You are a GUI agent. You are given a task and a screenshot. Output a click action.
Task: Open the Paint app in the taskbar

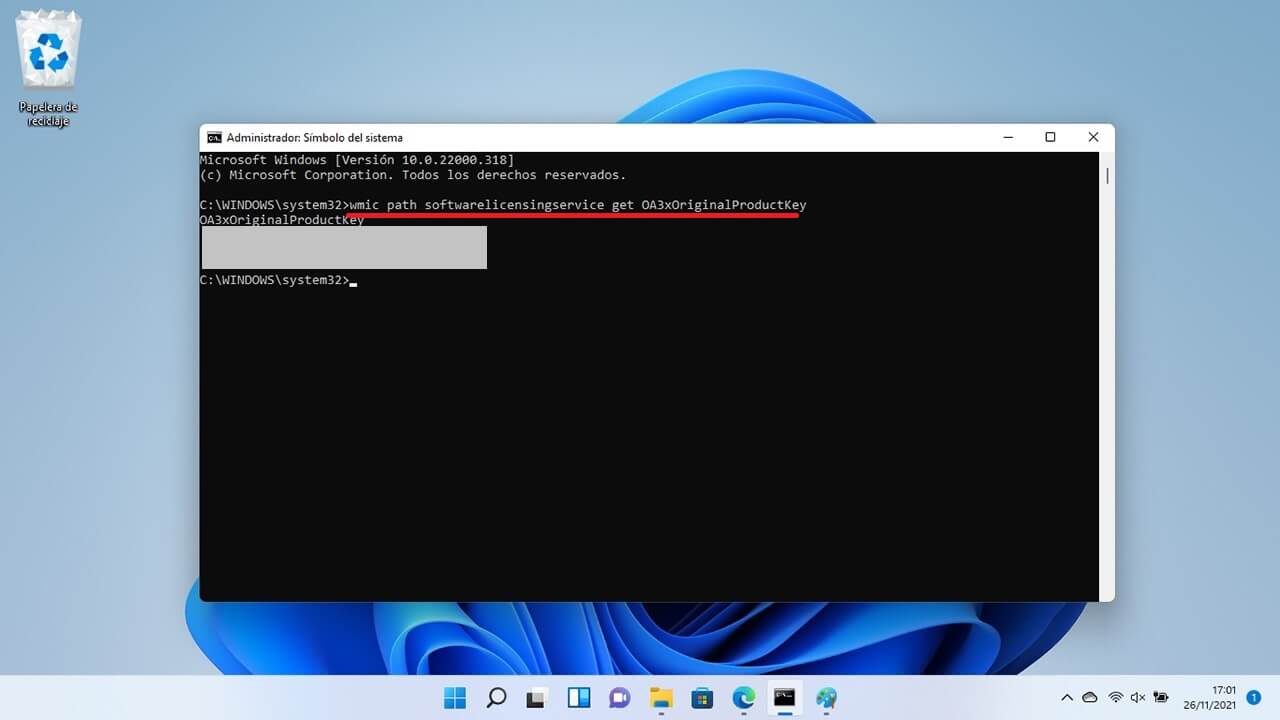[826, 697]
